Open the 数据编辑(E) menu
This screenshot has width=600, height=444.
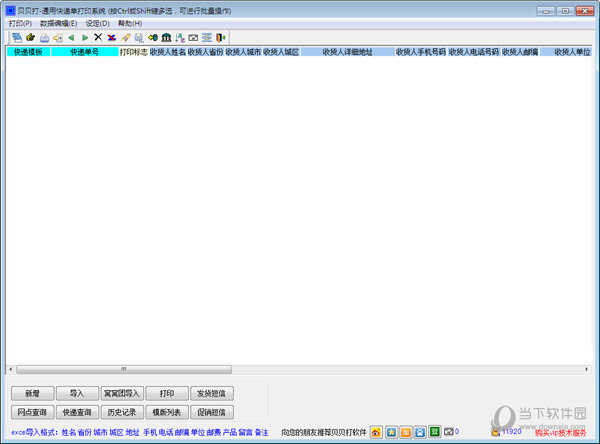click(59, 23)
